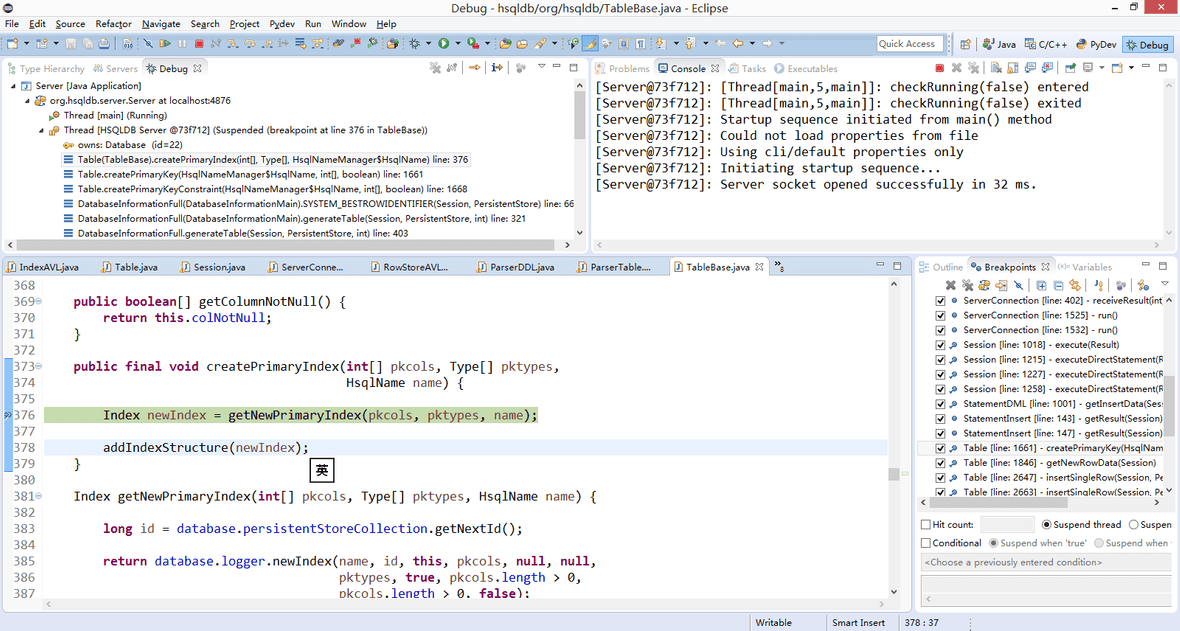Click Link with Debug View icon
Image resolution: width=1180 pixels, height=631 pixels.
pyautogui.click(x=1073, y=285)
